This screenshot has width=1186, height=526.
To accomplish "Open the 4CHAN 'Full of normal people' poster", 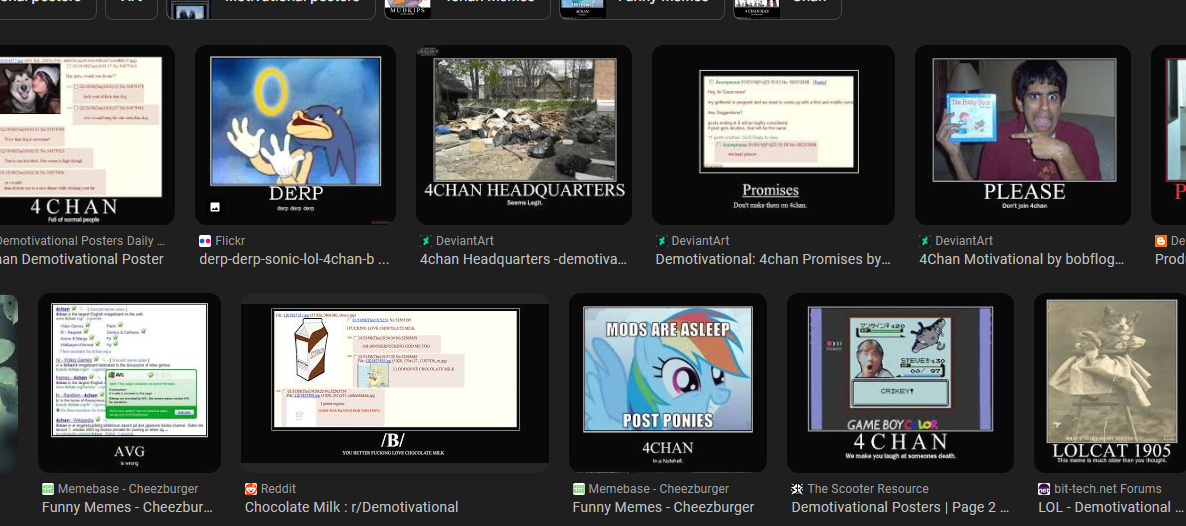I will [x=87, y=135].
